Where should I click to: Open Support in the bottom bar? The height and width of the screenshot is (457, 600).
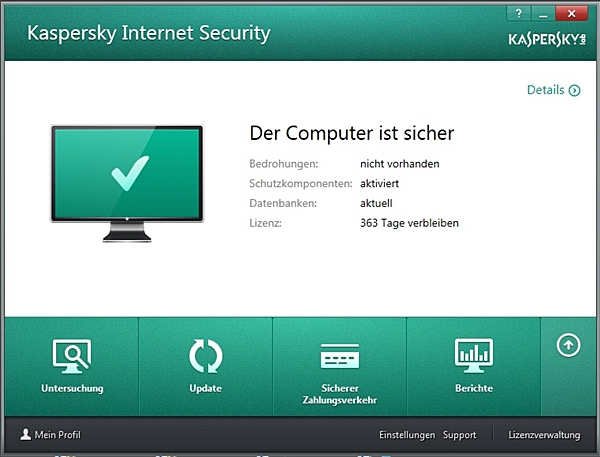click(x=460, y=435)
